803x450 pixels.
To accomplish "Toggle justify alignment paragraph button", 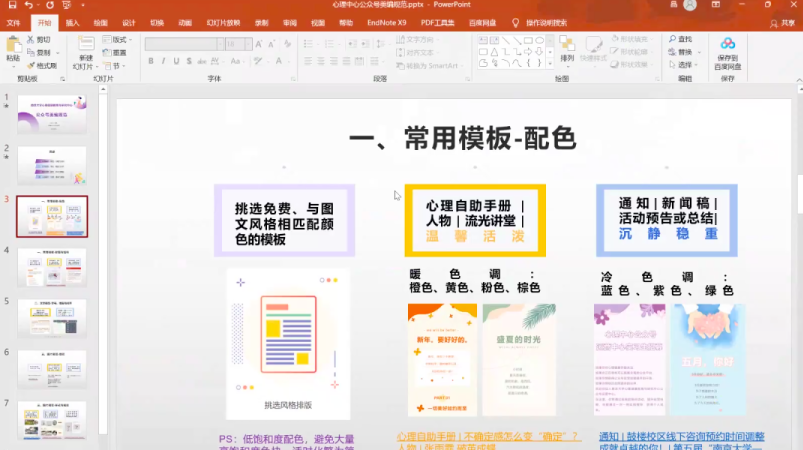I will (346, 61).
